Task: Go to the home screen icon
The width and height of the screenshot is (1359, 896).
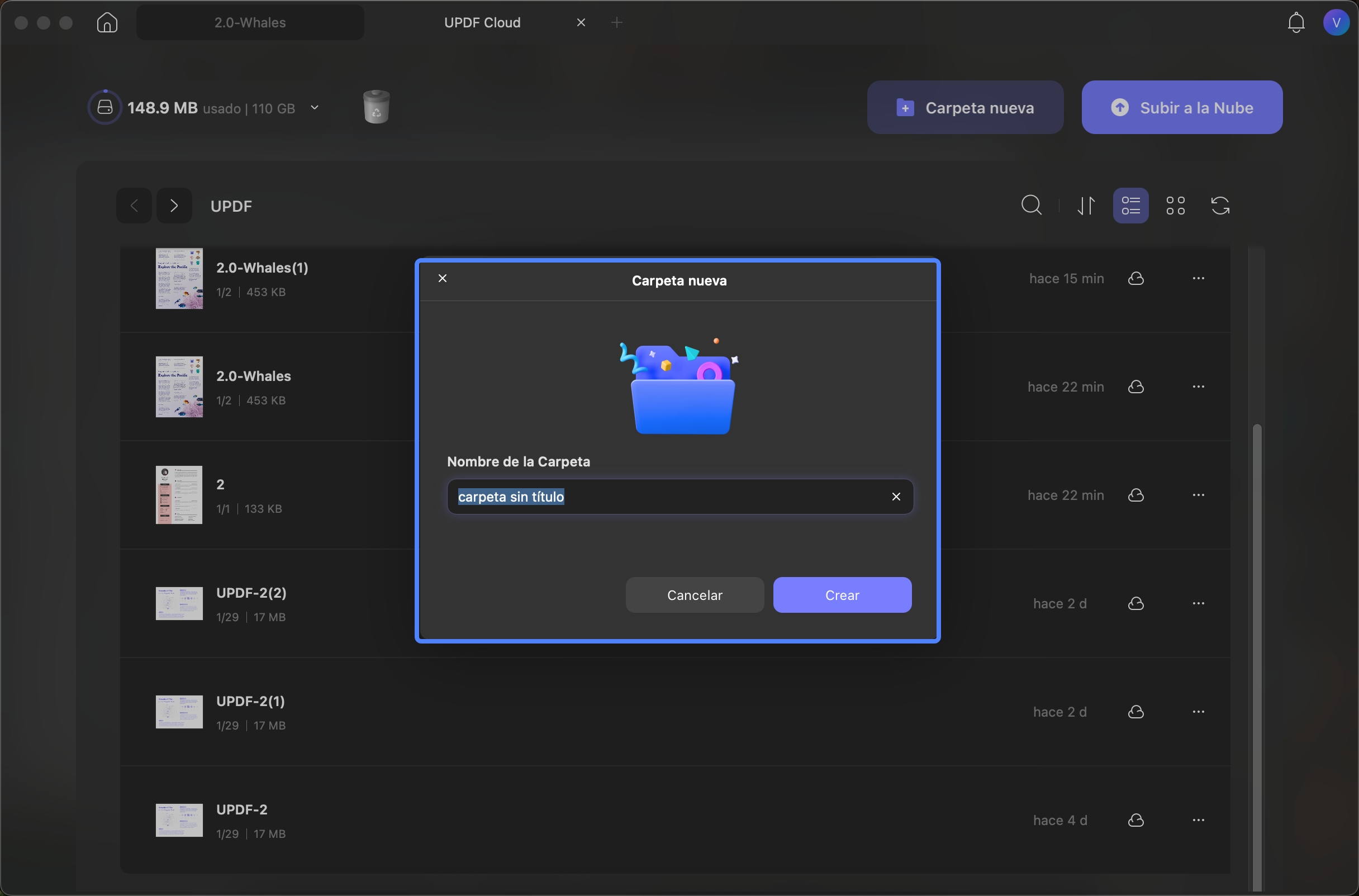Action: (107, 22)
